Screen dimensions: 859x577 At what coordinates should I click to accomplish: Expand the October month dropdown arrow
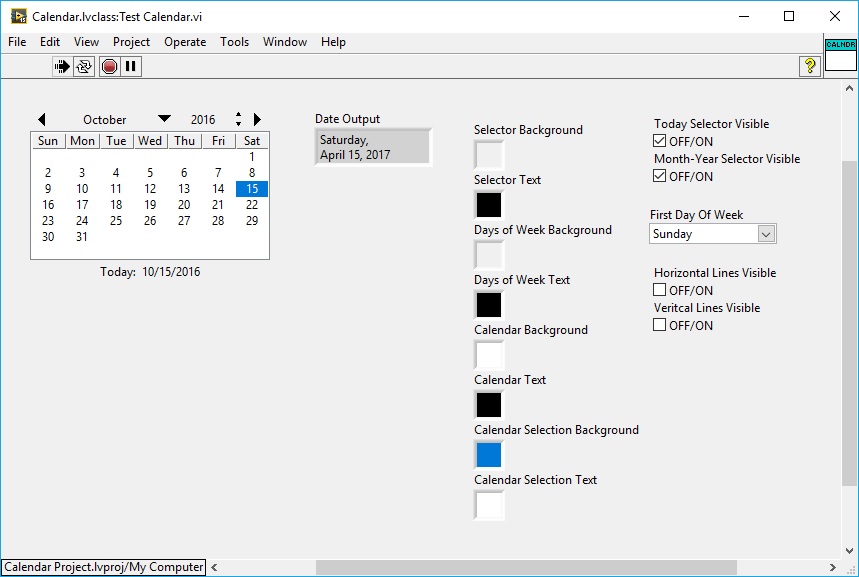coord(165,119)
